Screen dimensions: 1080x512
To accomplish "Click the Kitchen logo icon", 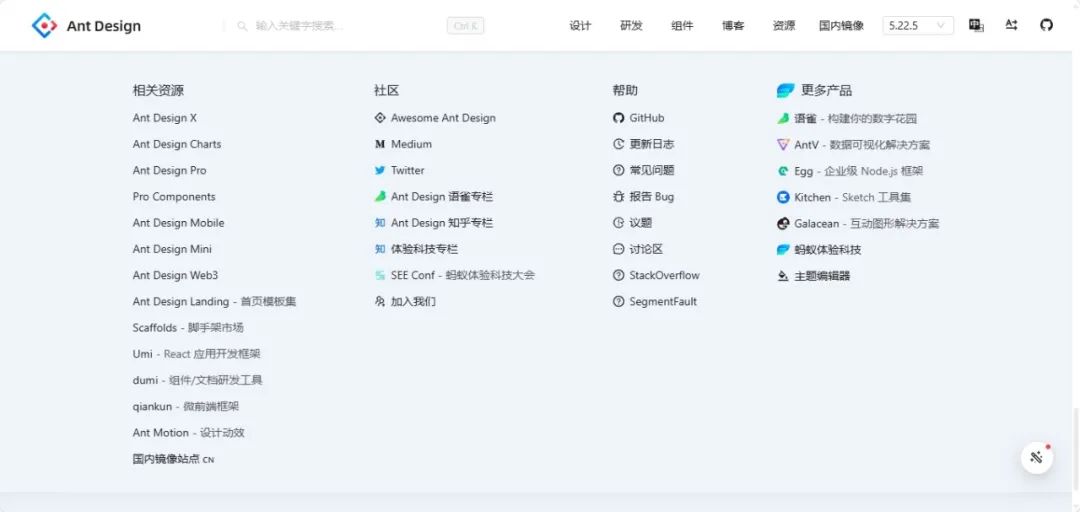I will coord(782,197).
